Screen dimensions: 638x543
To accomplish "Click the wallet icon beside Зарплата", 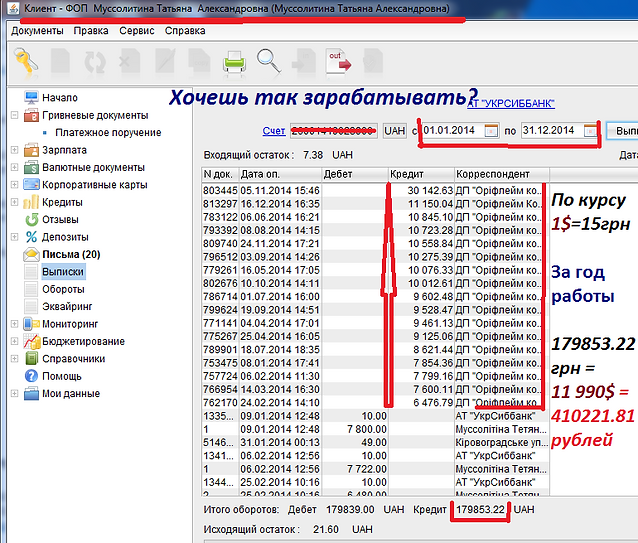I will point(31,150).
